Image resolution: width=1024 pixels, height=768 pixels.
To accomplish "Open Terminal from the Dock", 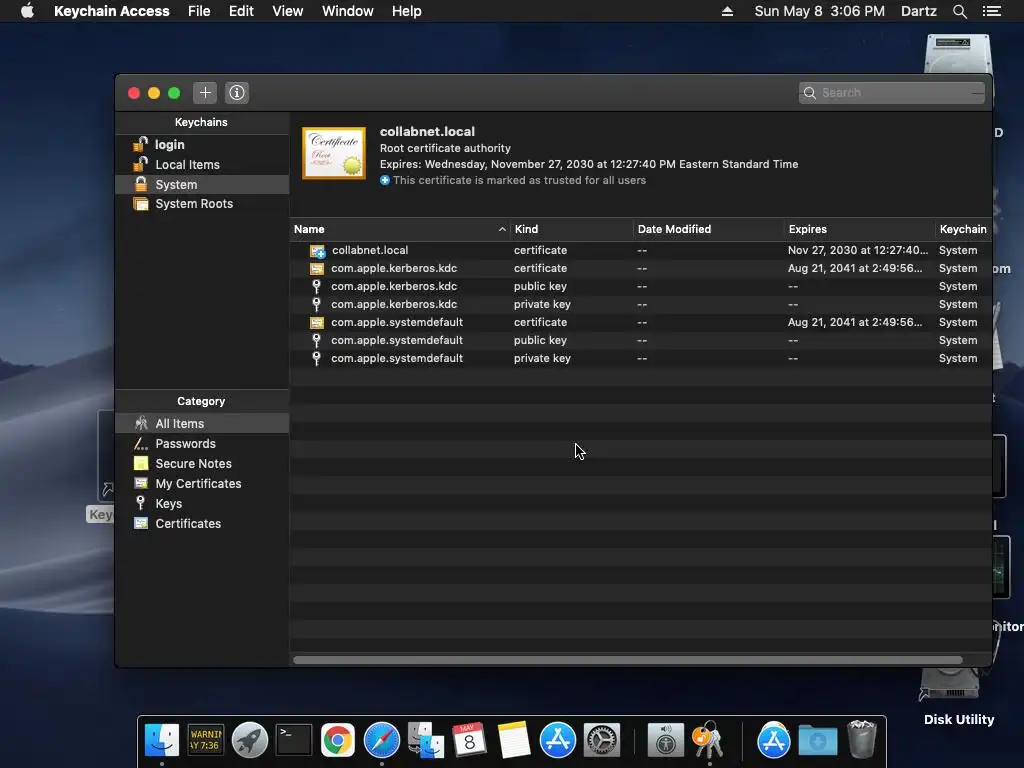I will pos(294,740).
